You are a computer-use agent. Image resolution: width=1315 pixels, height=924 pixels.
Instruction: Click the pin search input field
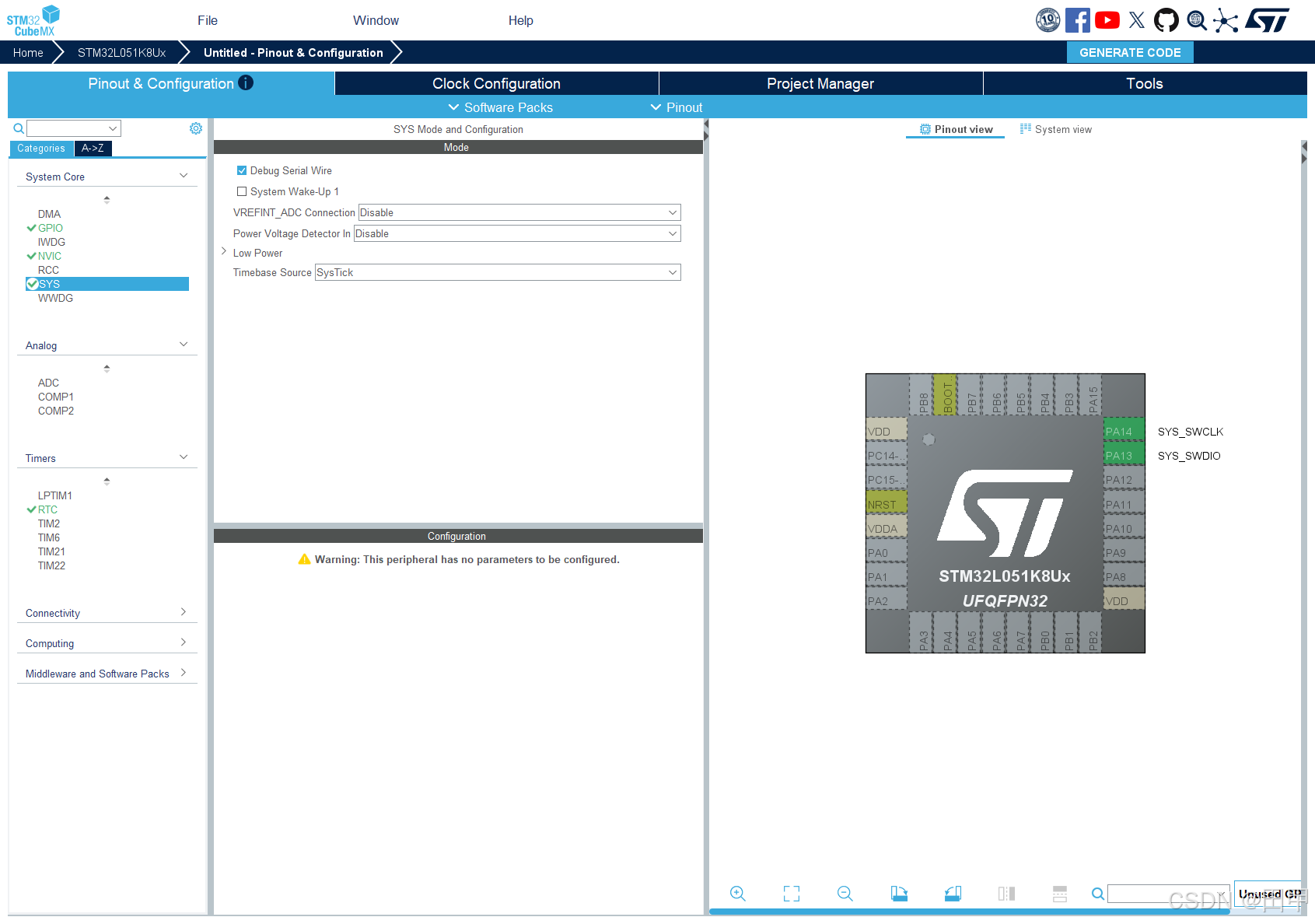coord(1169,894)
